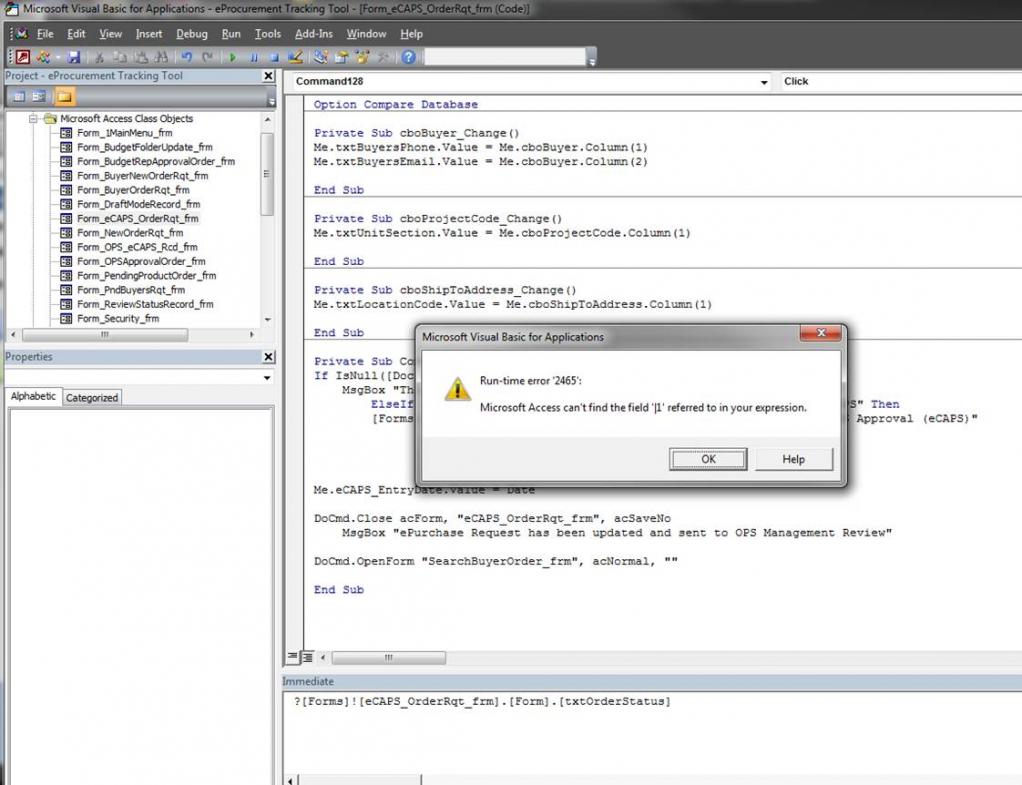Click the Reset stop icon
Image resolution: width=1022 pixels, height=785 pixels.
pyautogui.click(x=274, y=58)
